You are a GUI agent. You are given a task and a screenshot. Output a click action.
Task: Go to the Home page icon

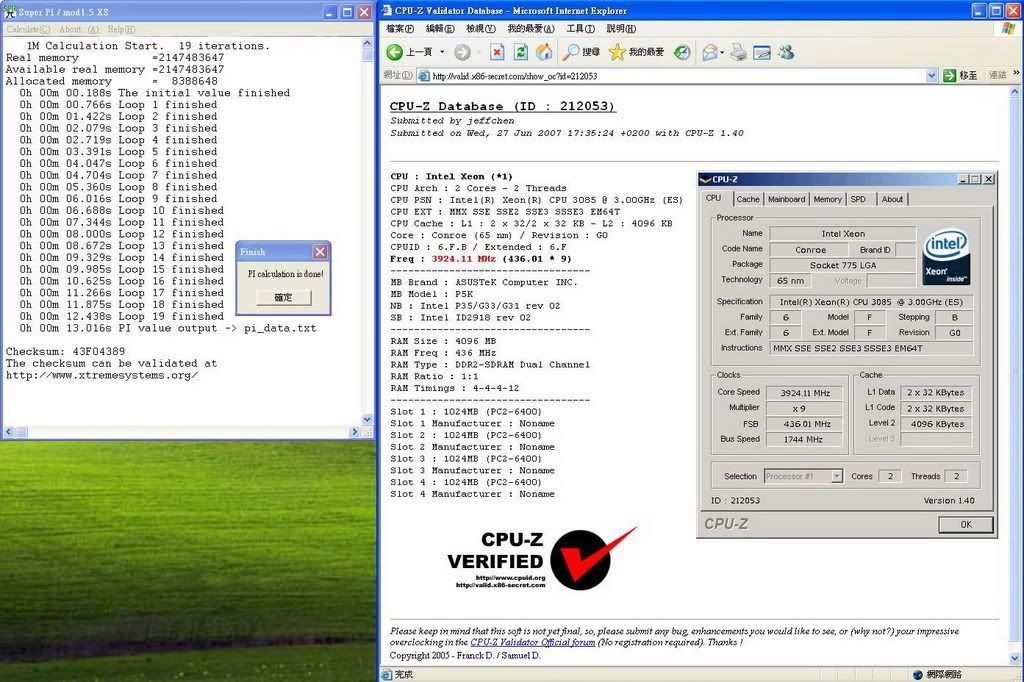pyautogui.click(x=544, y=52)
